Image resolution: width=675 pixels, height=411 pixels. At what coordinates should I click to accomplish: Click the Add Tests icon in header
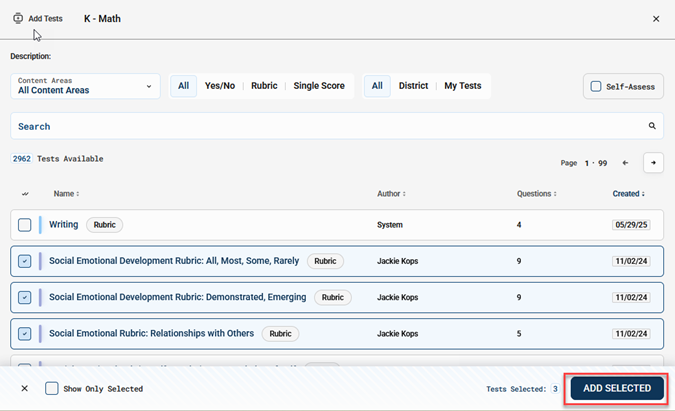coord(18,19)
